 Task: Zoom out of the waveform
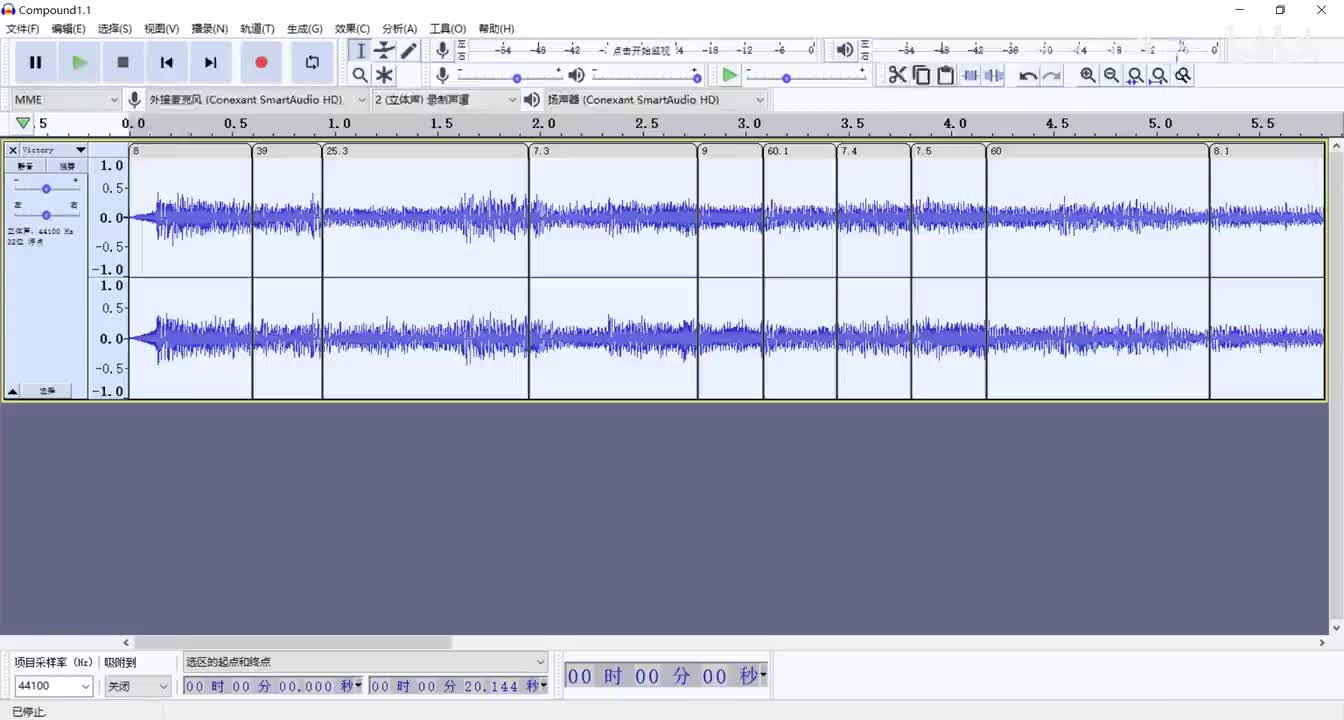pyautogui.click(x=1111, y=75)
